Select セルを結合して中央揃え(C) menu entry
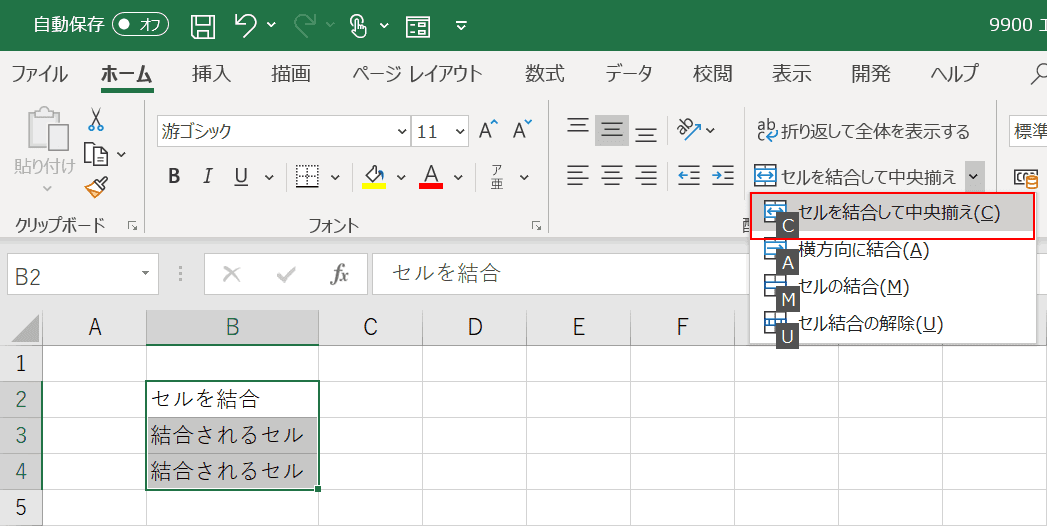The height and width of the screenshot is (526, 1047). pyautogui.click(x=893, y=213)
